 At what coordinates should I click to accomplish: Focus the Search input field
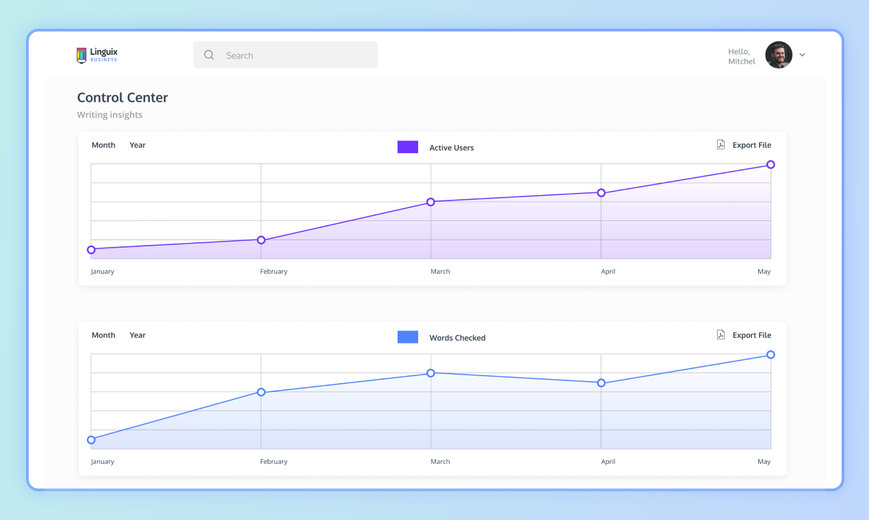click(285, 55)
